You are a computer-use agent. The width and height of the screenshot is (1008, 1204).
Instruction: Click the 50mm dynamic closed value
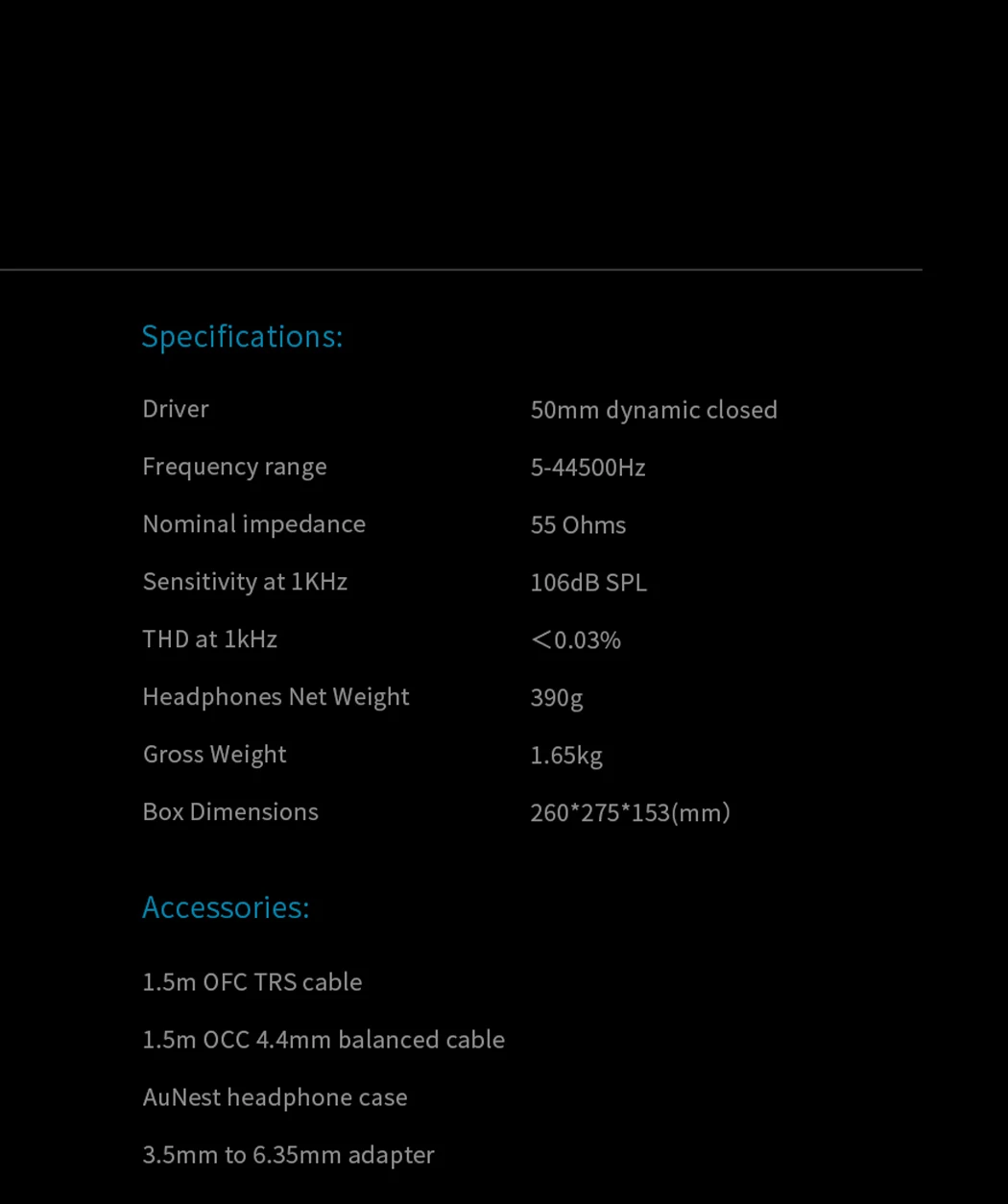pyautogui.click(x=654, y=410)
